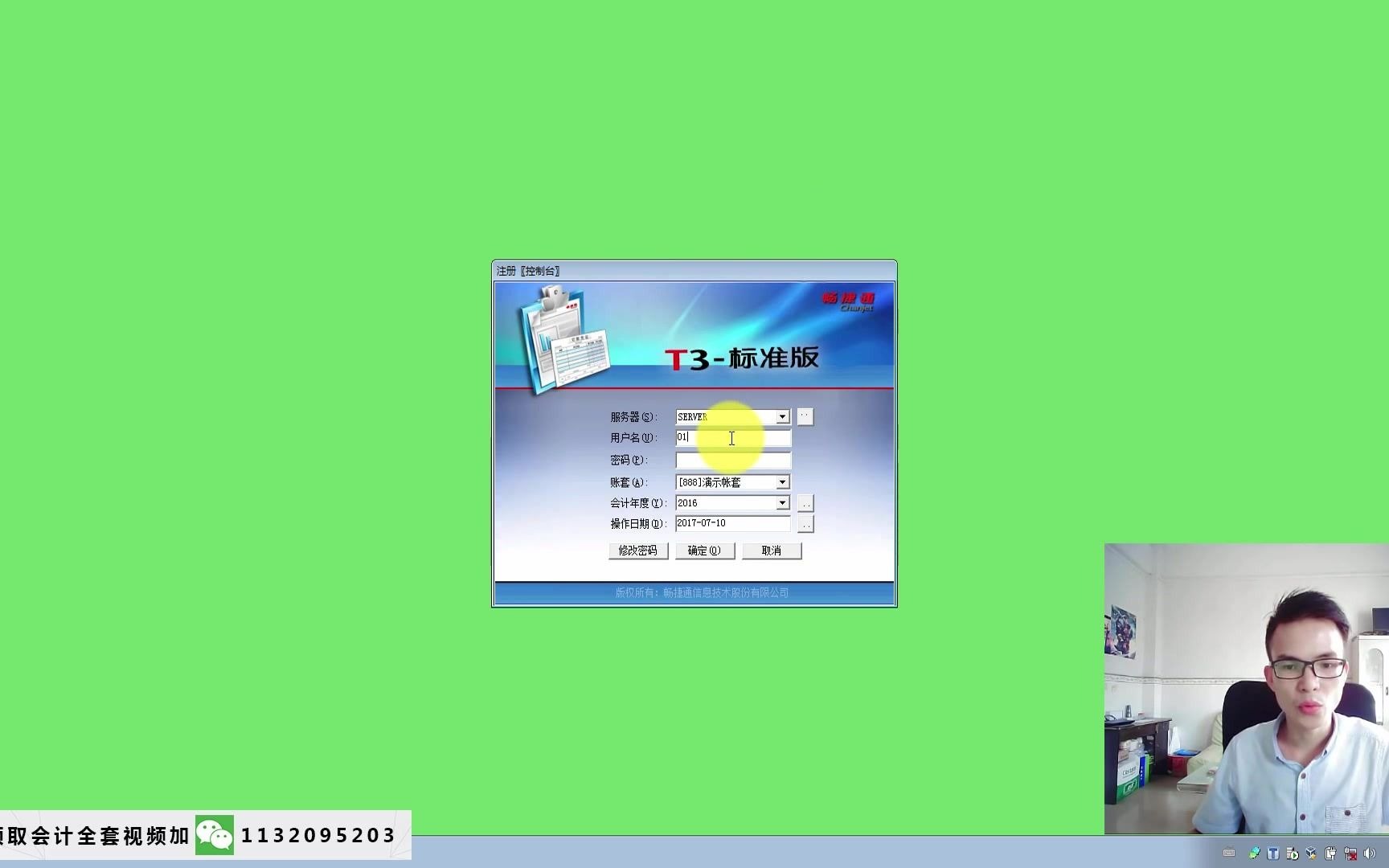Click the green WeChat icon in banner

point(215,835)
